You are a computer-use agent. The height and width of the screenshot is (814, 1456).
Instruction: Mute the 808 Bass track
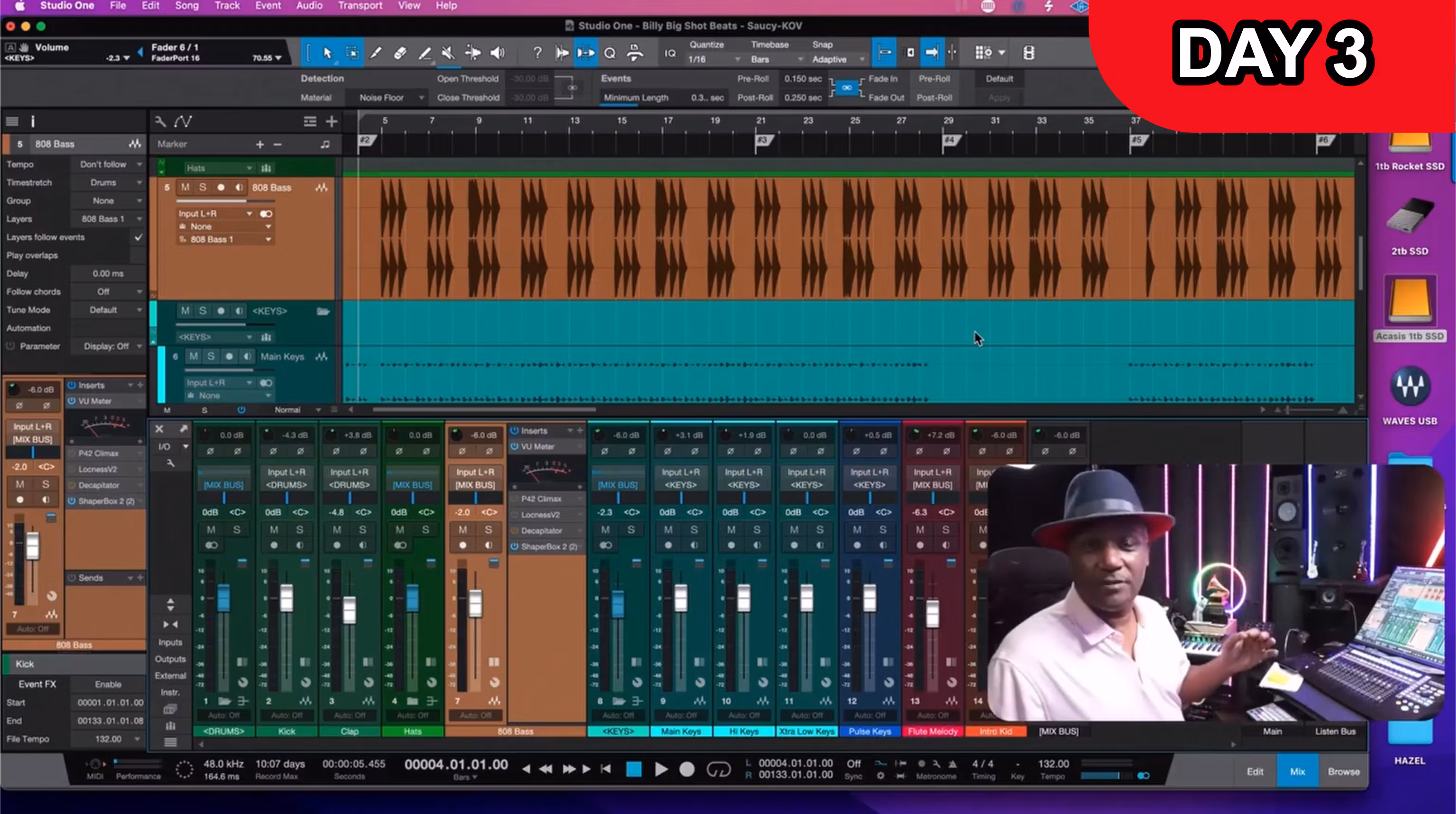click(x=185, y=187)
